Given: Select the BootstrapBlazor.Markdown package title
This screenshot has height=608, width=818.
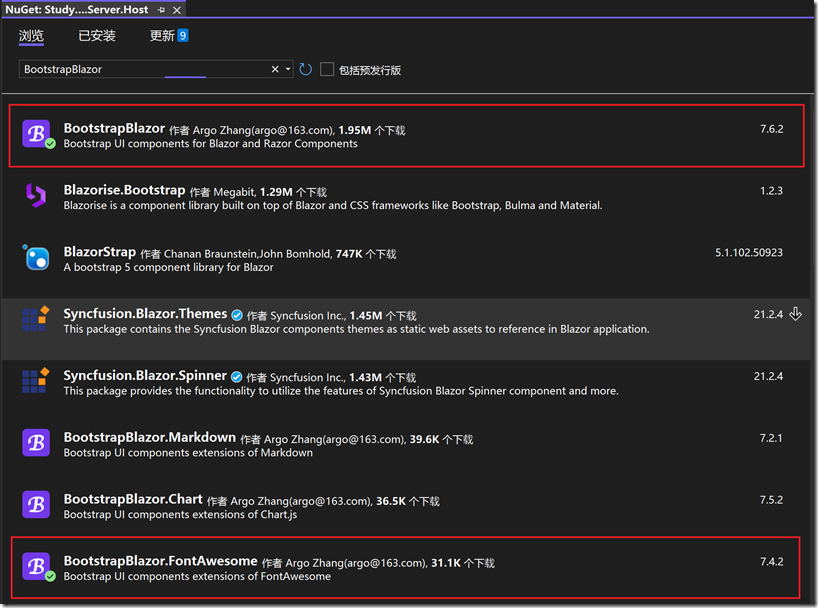Looking at the screenshot, I should (x=150, y=437).
